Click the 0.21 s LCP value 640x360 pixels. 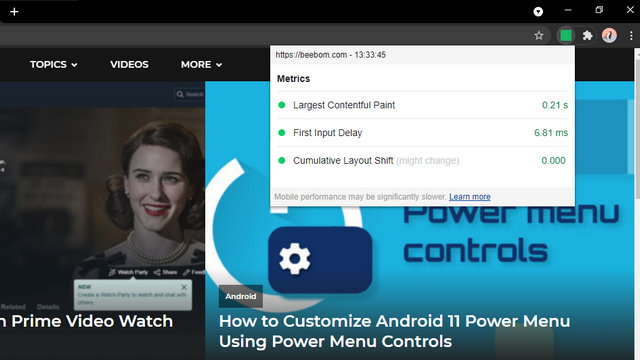[555, 105]
